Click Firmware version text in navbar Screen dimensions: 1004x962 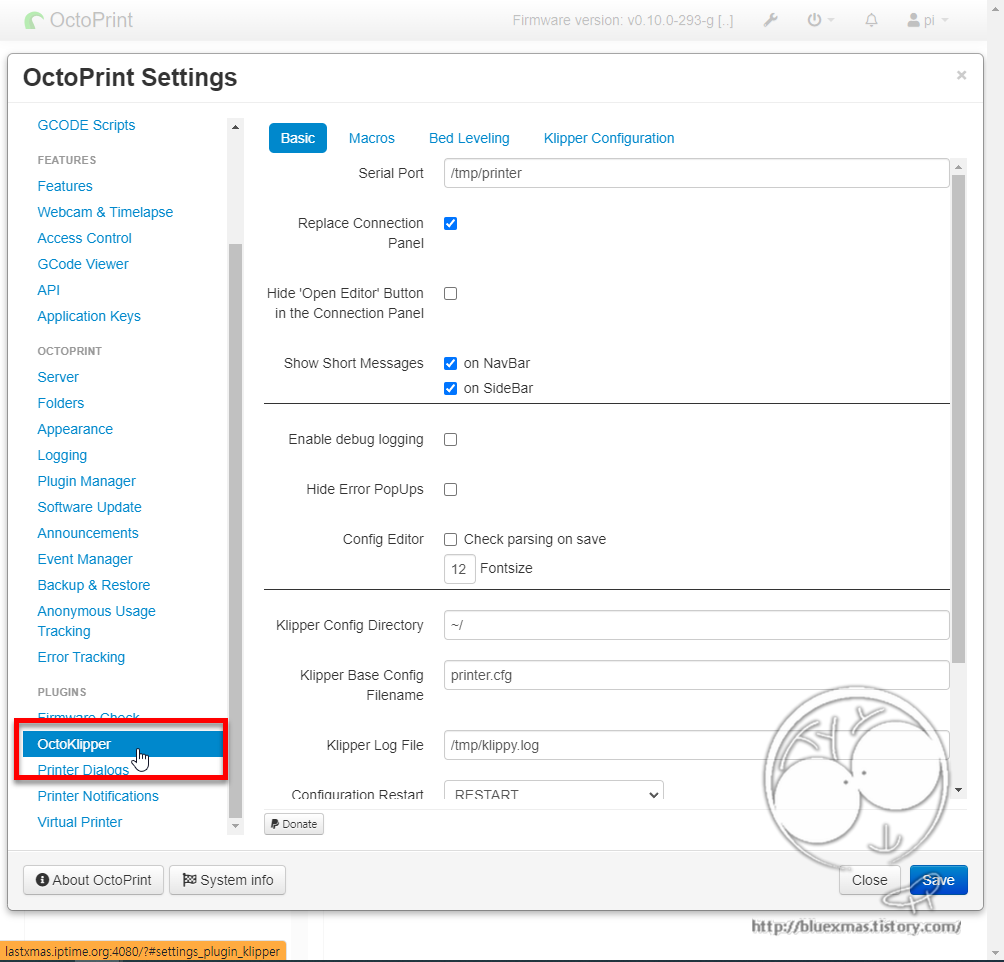(623, 20)
